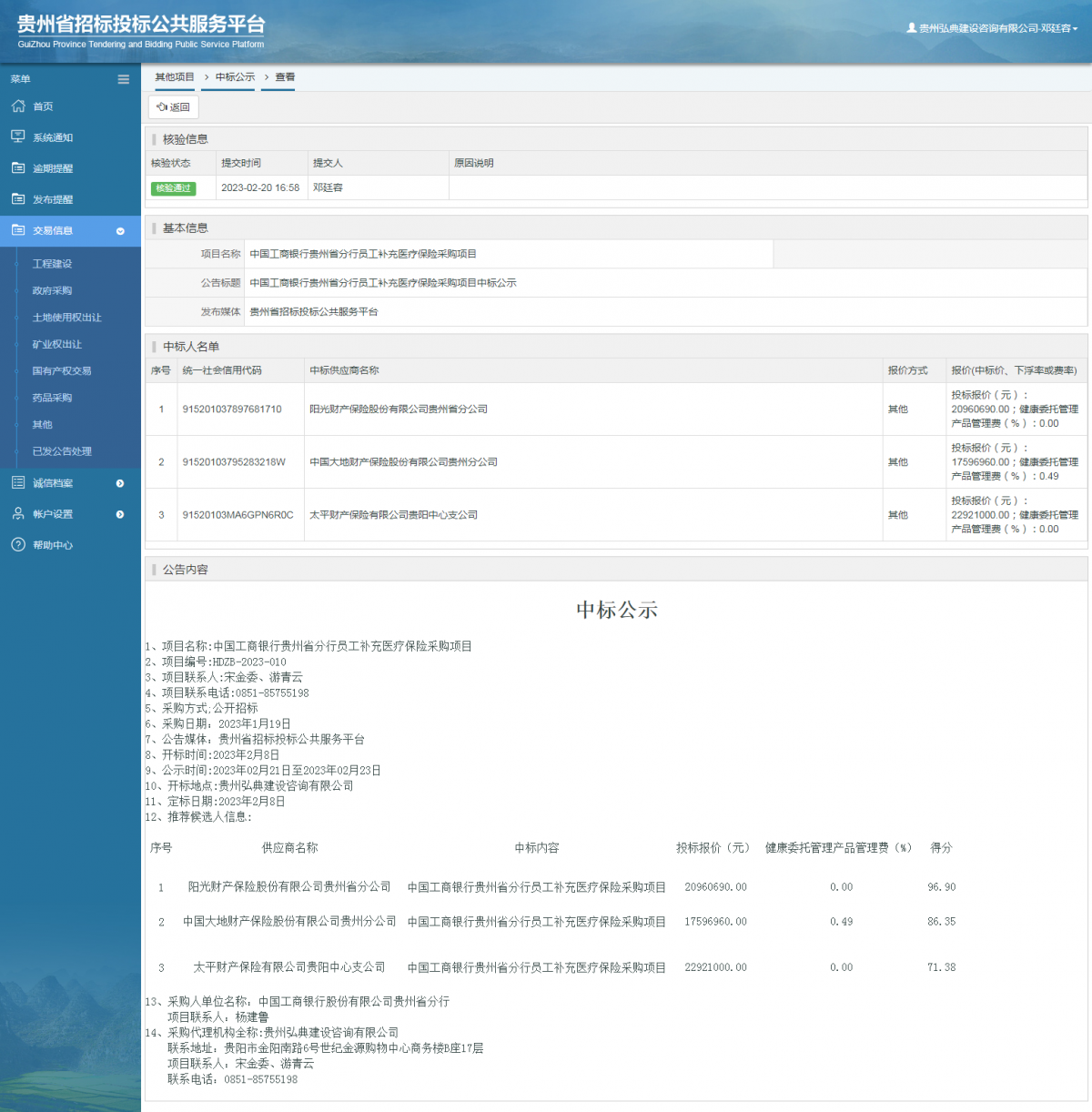Click the 返回 back button
The image size is (1092, 1112).
tap(173, 107)
